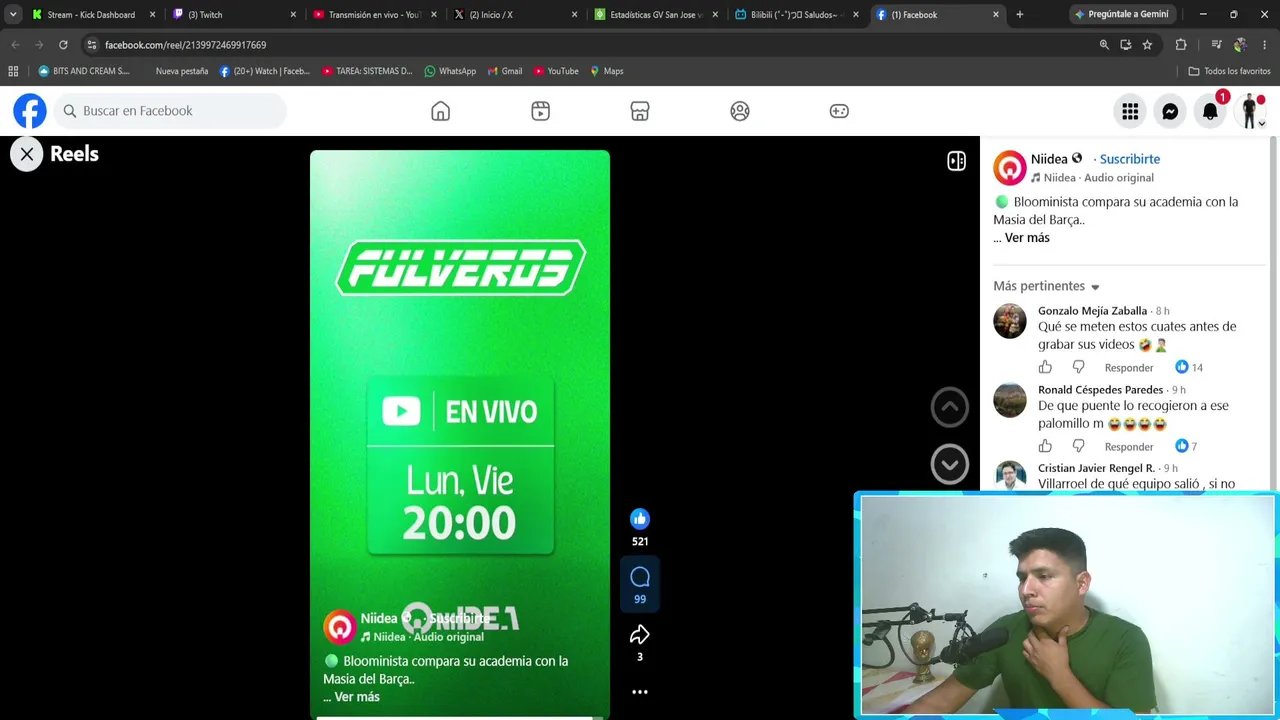The height and width of the screenshot is (720, 1280).
Task: Open the reel's three-dot options menu
Action: coord(640,692)
